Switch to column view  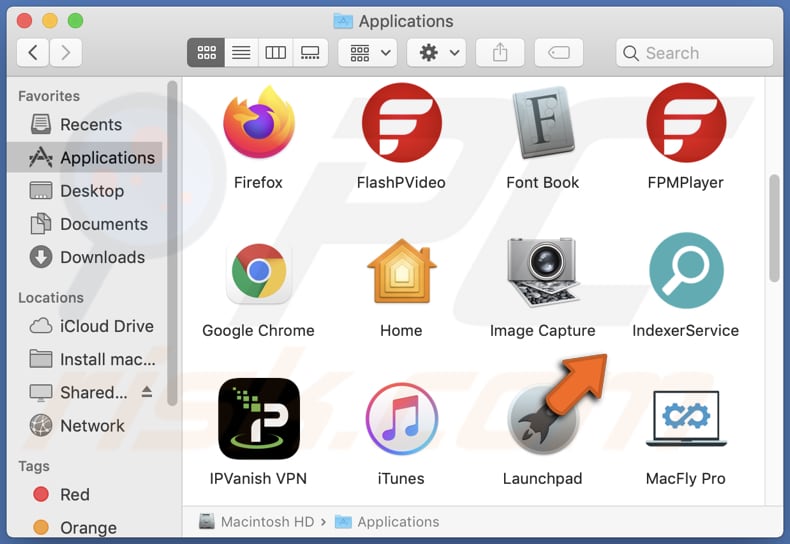click(276, 52)
